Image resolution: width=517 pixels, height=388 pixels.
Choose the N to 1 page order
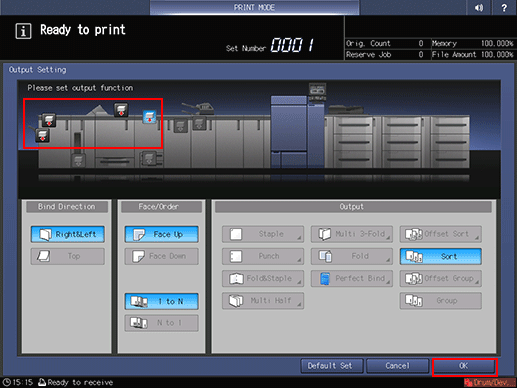coord(162,323)
